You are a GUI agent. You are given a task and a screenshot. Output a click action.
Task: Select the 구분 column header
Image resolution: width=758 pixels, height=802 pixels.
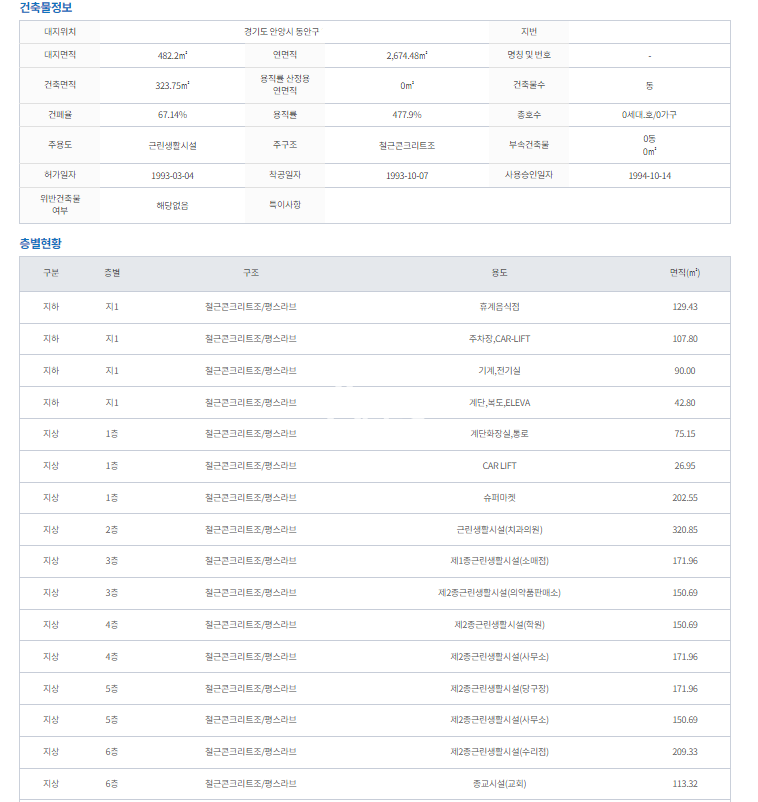click(51, 273)
